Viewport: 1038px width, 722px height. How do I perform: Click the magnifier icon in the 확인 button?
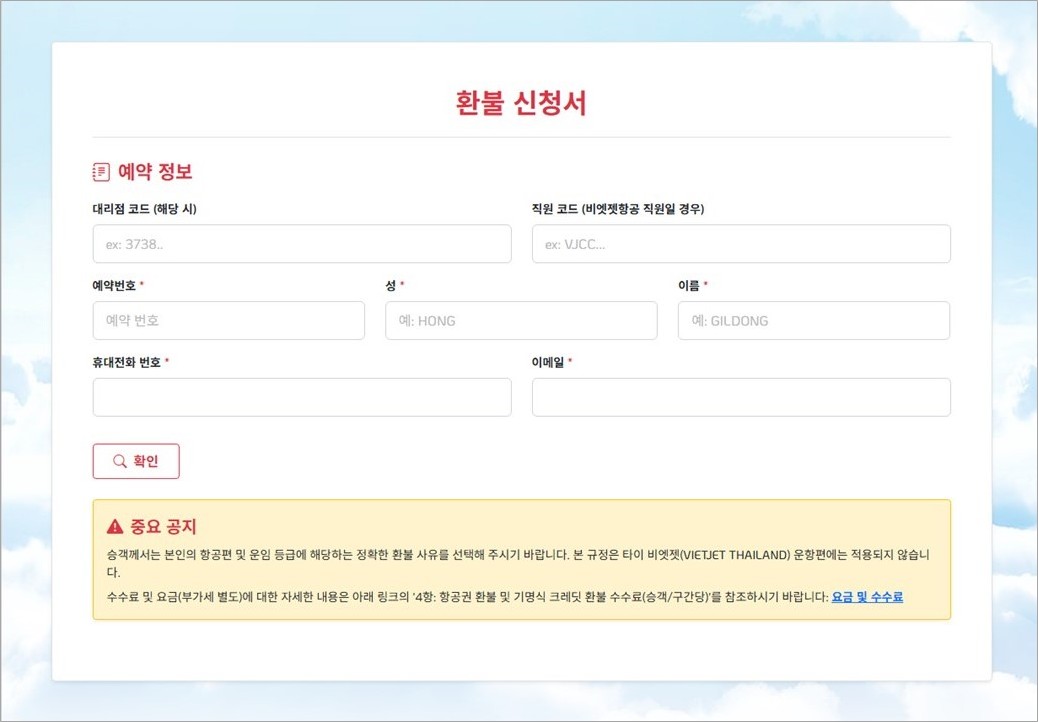120,461
